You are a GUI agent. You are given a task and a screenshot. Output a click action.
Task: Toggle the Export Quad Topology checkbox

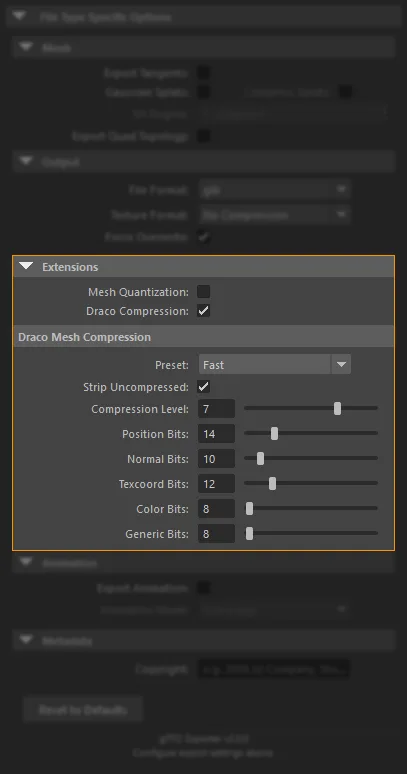tap(203, 136)
